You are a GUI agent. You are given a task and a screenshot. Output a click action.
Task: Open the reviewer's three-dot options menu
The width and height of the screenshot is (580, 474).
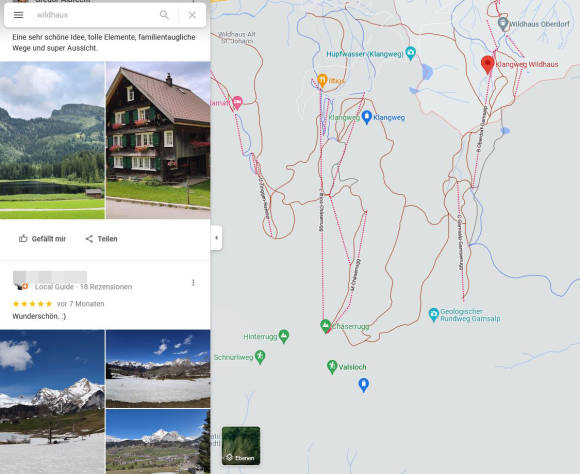coord(193,283)
